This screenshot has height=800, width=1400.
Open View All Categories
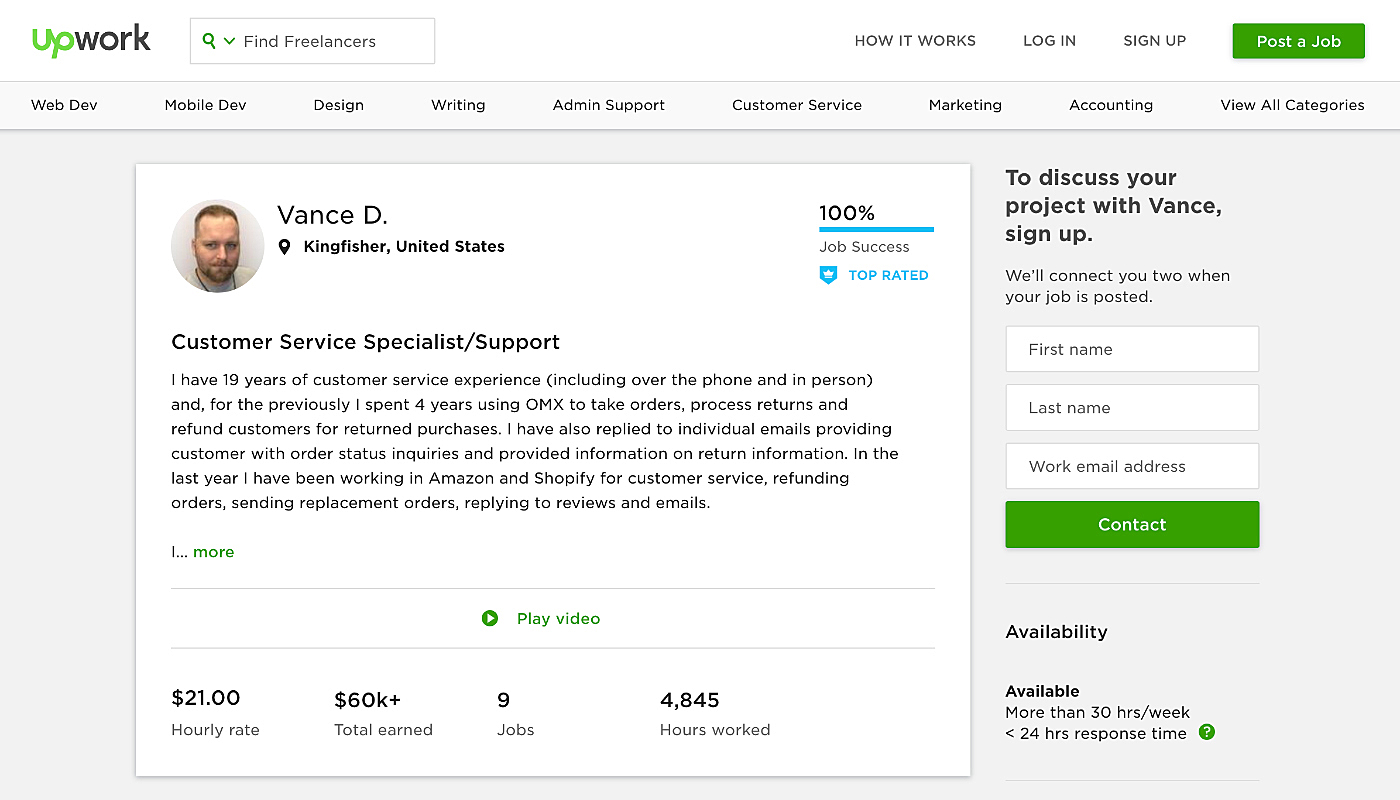click(1292, 105)
